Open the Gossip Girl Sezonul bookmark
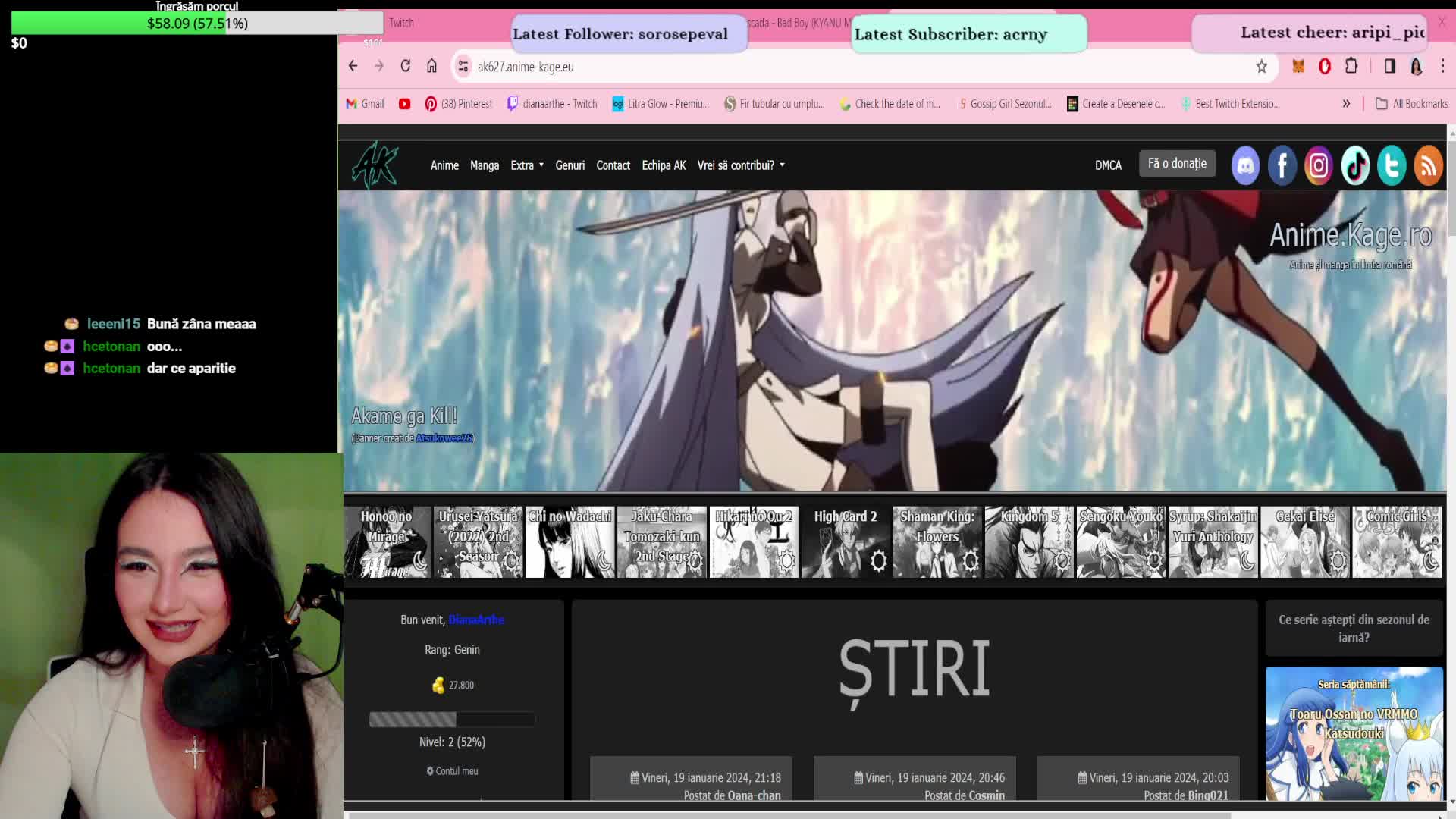This screenshot has width=1456, height=819. pos(1005,104)
